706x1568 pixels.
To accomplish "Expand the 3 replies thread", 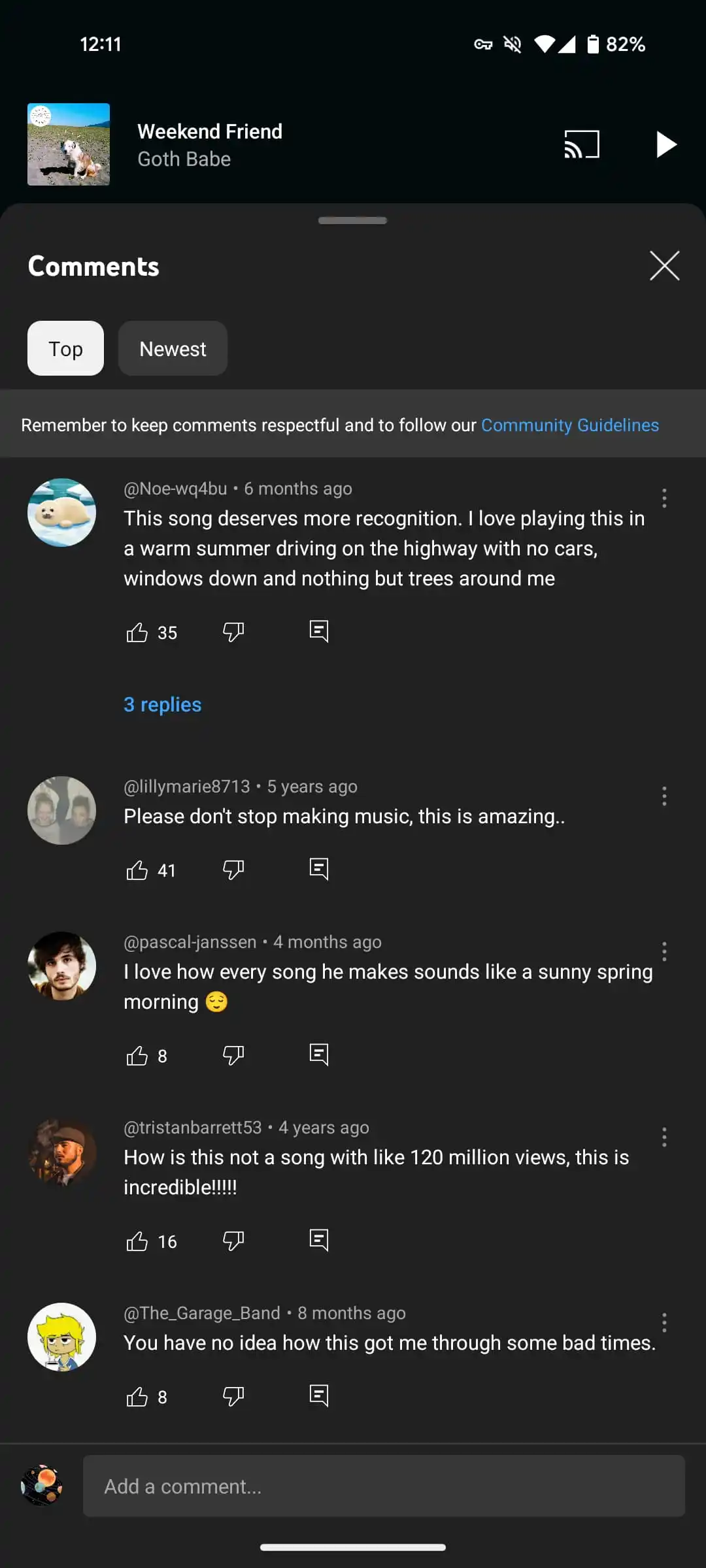I will click(x=163, y=704).
